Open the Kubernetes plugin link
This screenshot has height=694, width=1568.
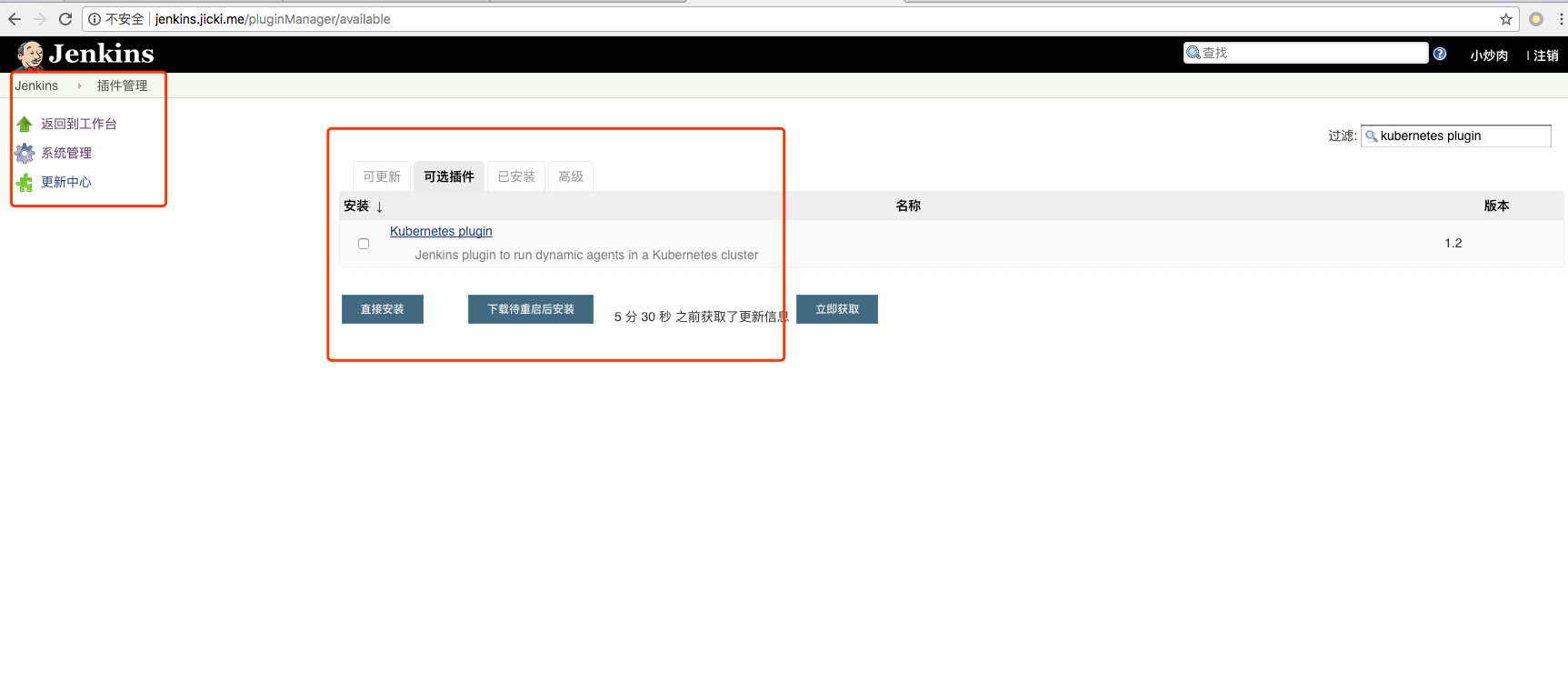pos(441,231)
